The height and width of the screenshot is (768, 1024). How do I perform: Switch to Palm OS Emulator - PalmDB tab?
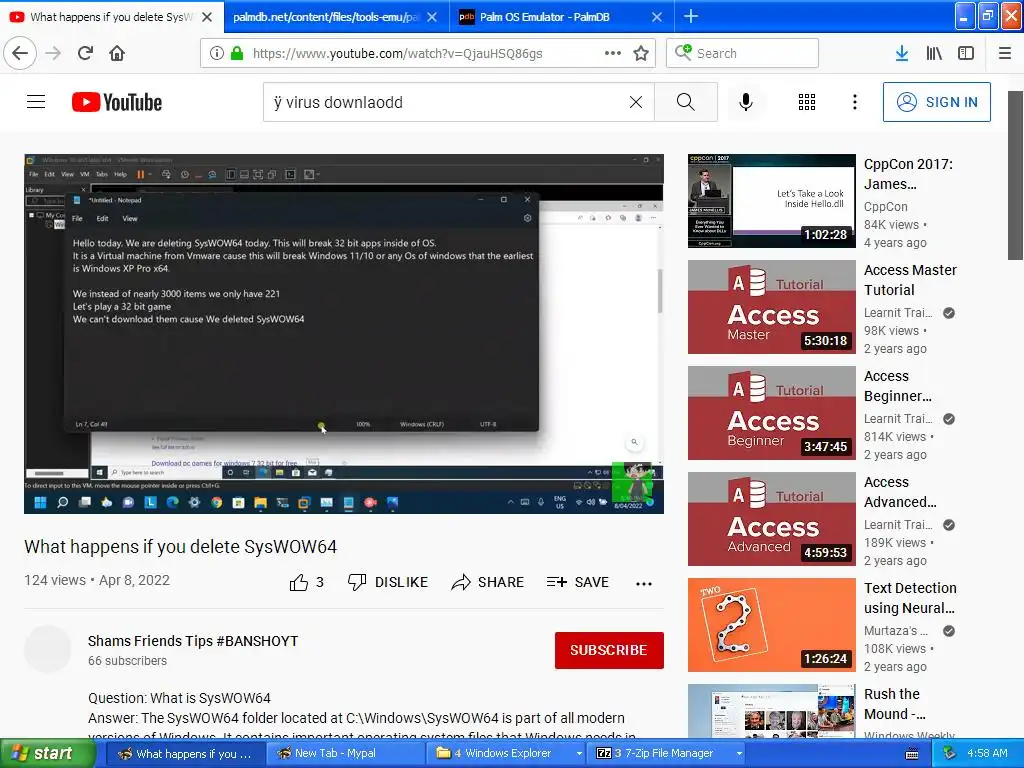pos(545,17)
